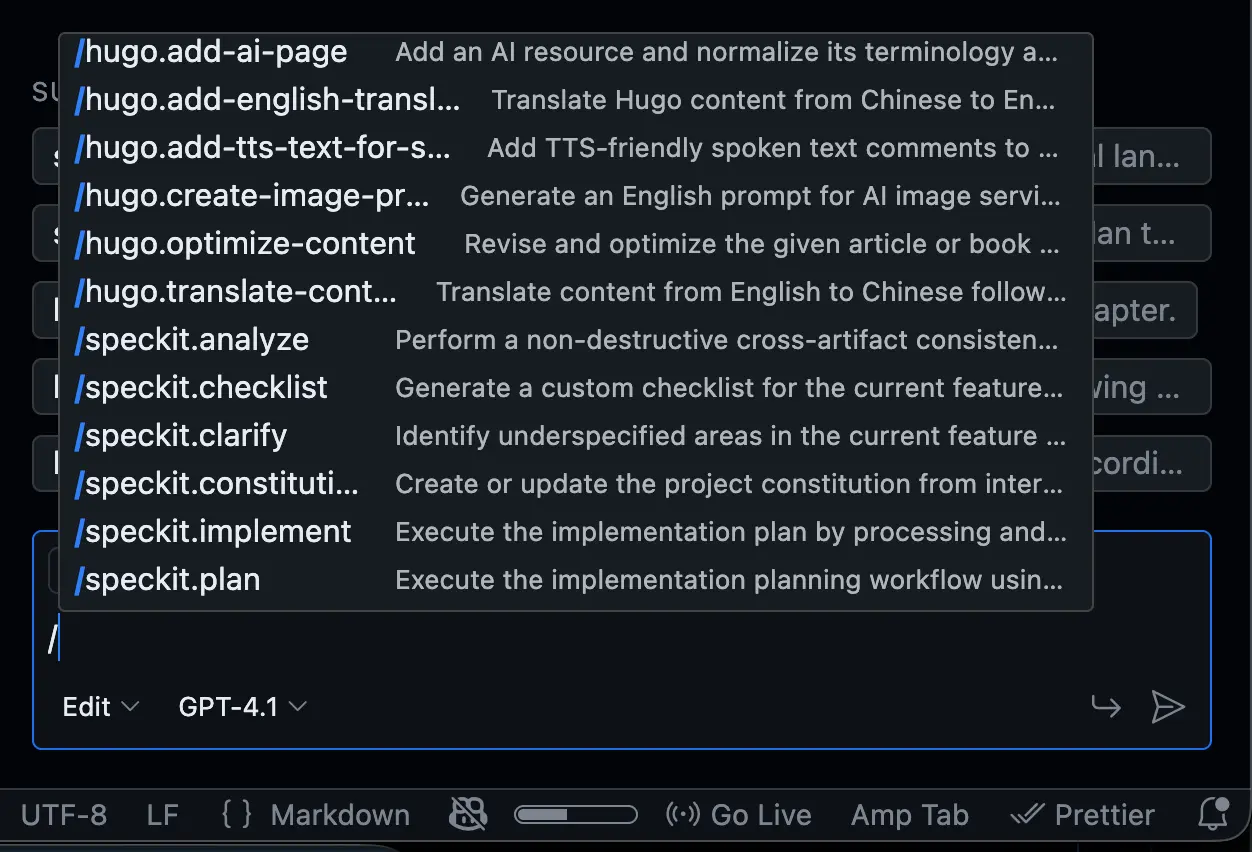Viewport: 1252px width, 852px height.
Task: Click the Go Live broadcast icon
Action: 685,814
